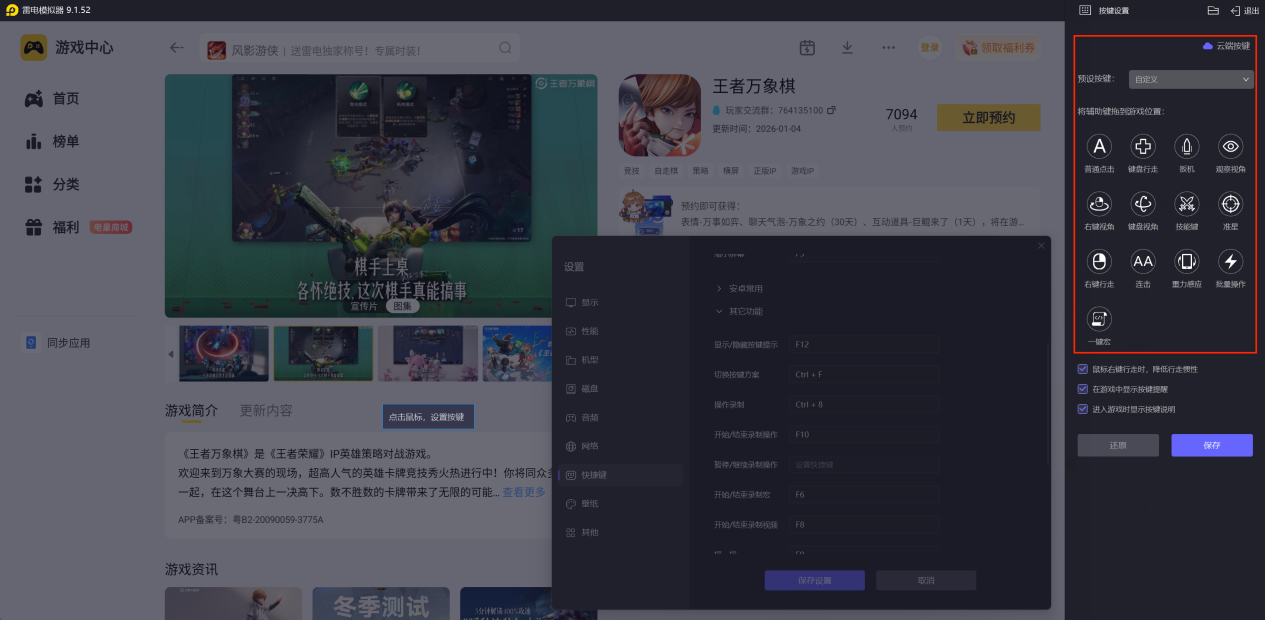
Task: Go to 福利 in game center sidebar
Action: (80, 228)
